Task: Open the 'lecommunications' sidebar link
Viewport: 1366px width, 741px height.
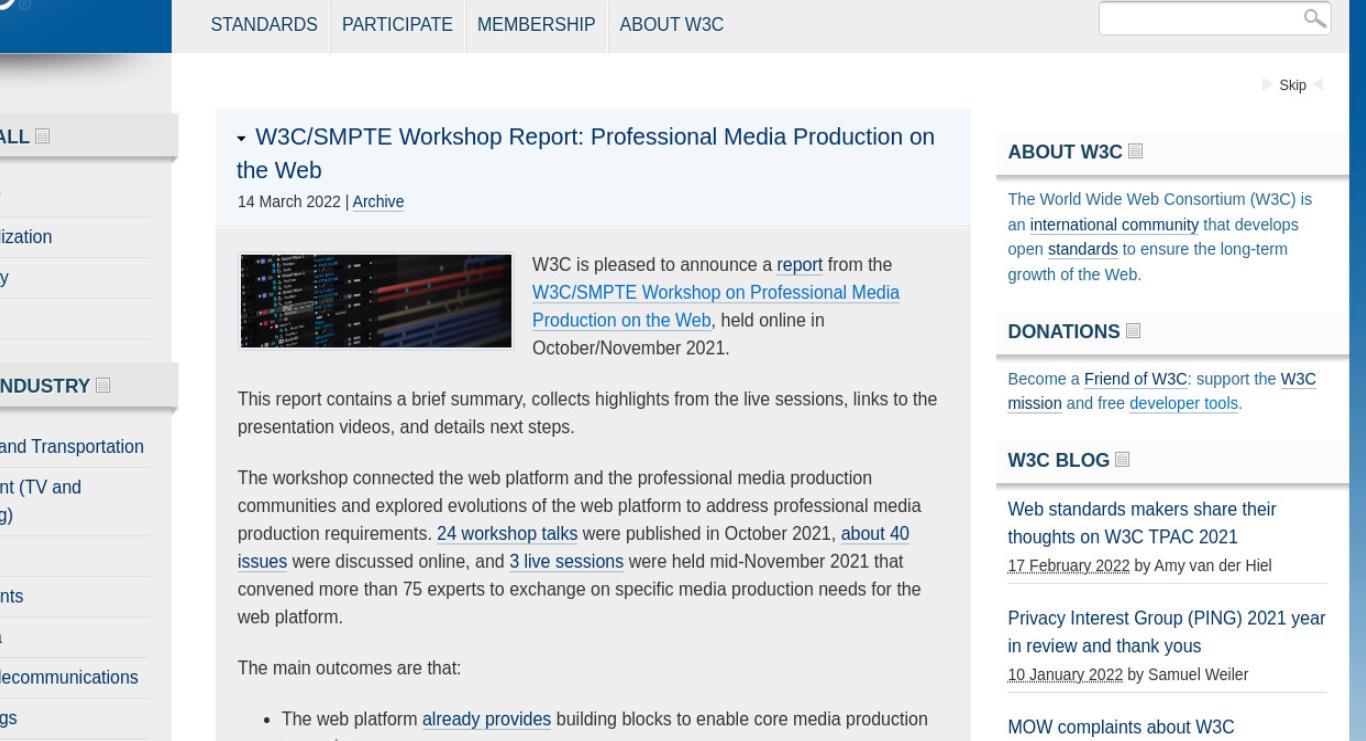Action: point(69,677)
